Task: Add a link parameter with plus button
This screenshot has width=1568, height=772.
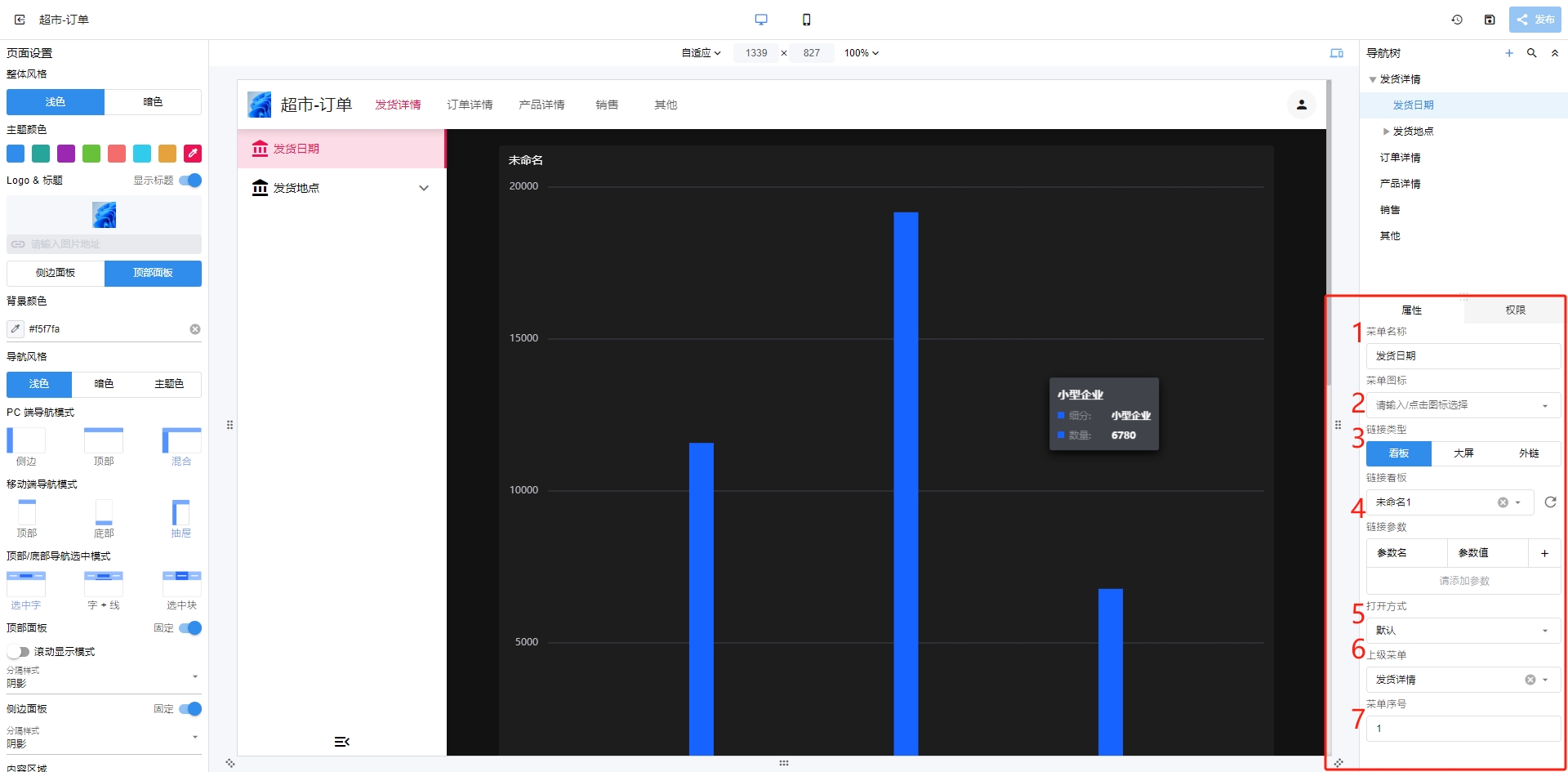Action: [x=1544, y=553]
